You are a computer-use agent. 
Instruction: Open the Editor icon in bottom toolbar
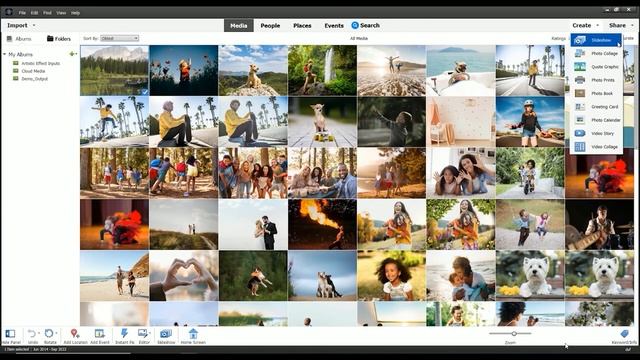pyautogui.click(x=142, y=333)
